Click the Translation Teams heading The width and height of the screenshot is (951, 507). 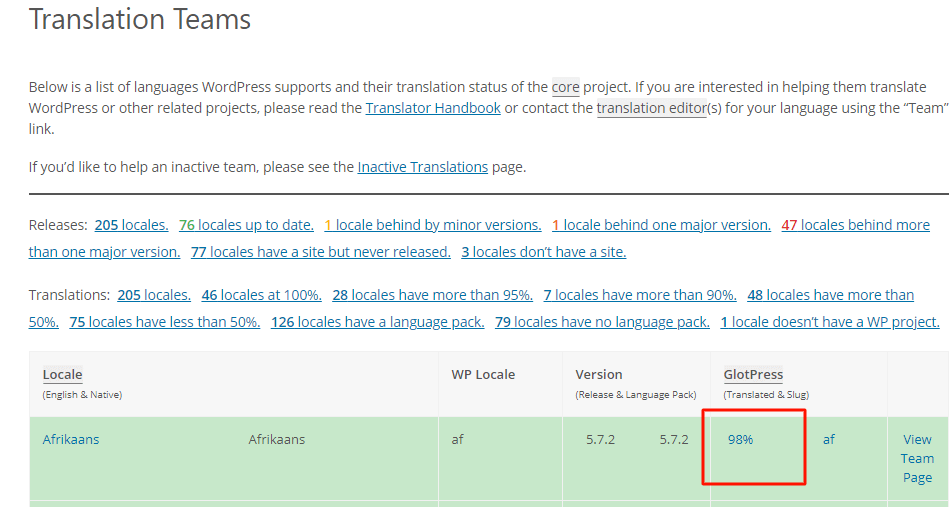(x=140, y=19)
